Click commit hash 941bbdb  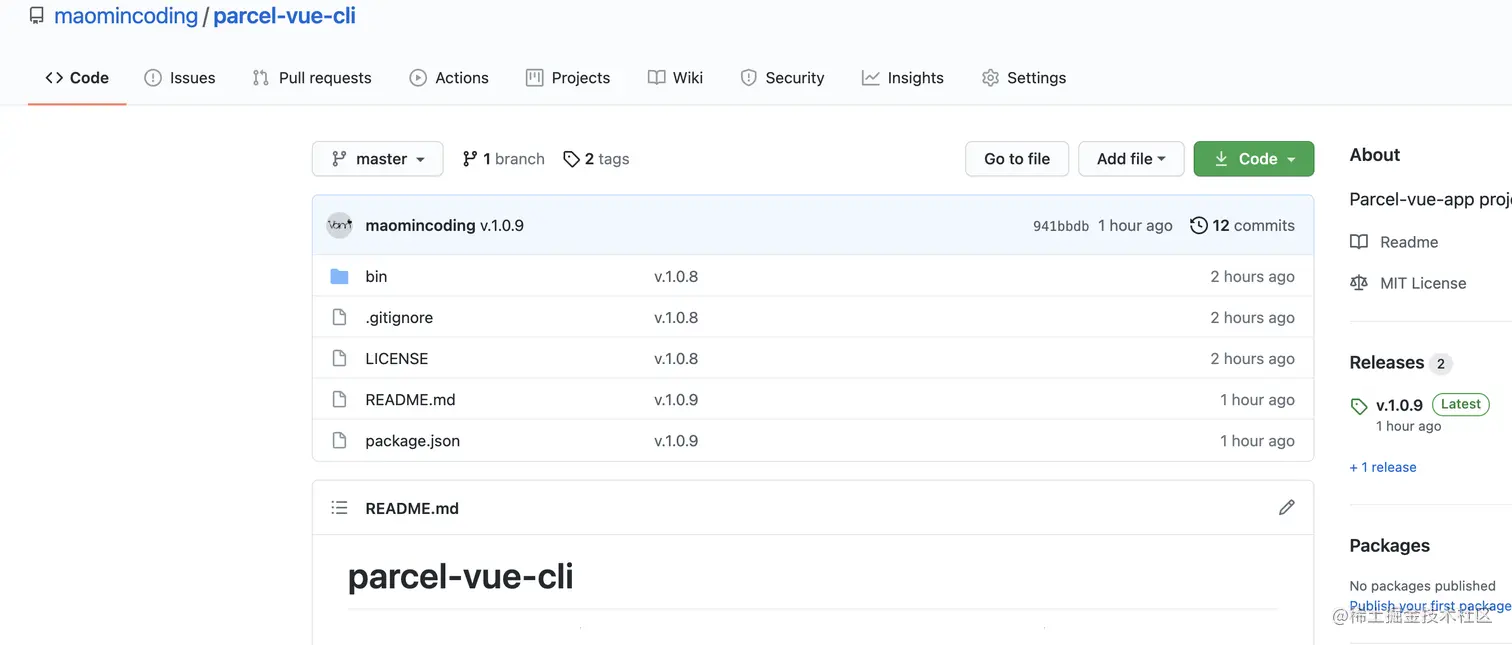click(1060, 226)
